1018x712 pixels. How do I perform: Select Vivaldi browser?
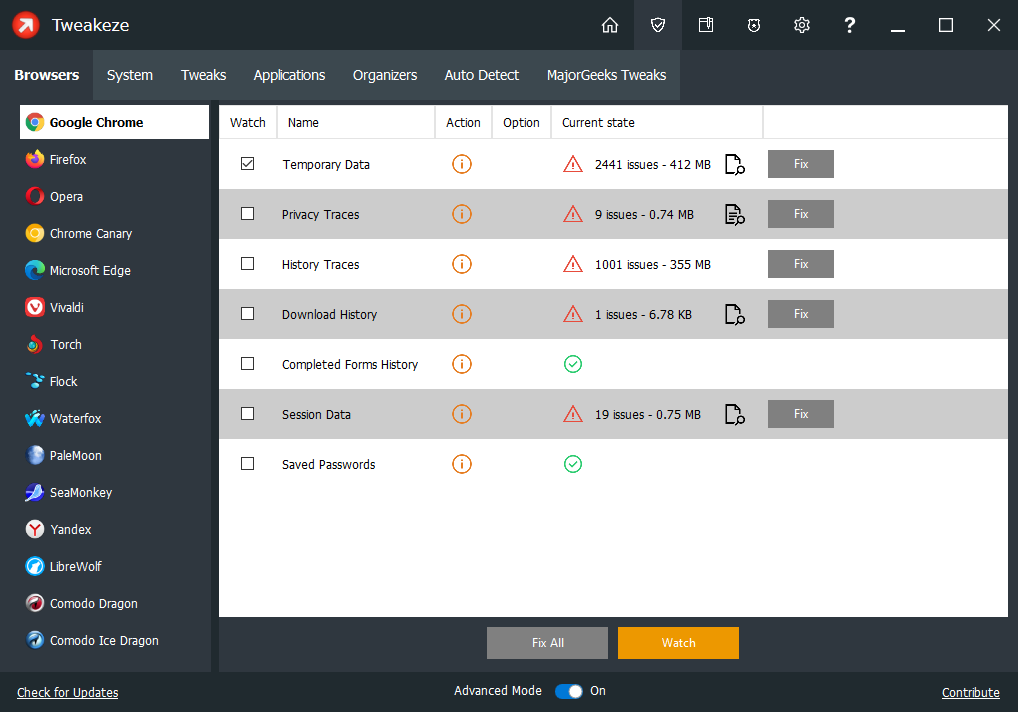tap(114, 308)
